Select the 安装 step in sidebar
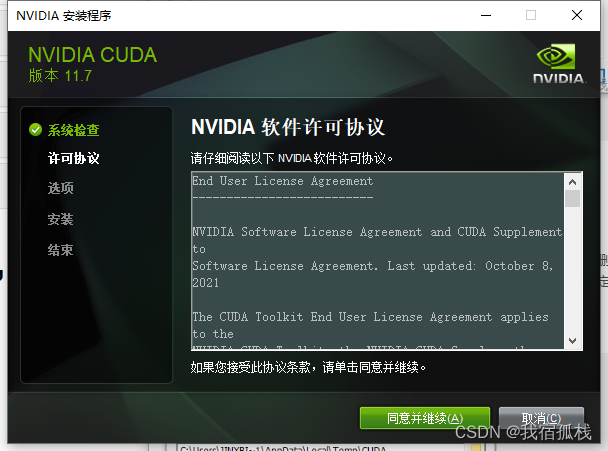Image resolution: width=608 pixels, height=451 pixels. (x=60, y=219)
